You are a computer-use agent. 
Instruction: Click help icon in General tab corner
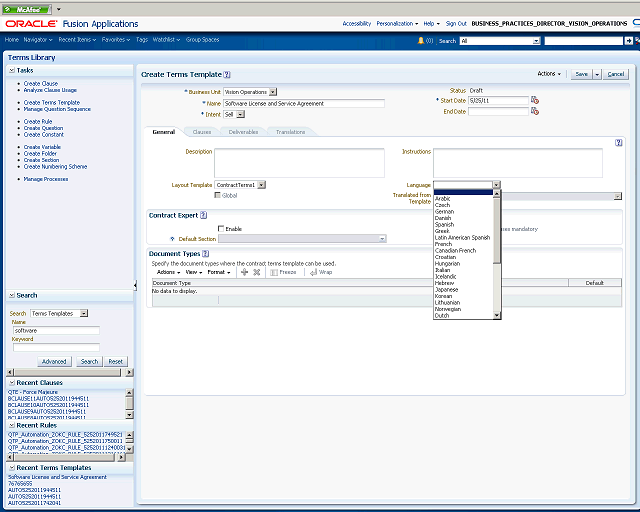(x=618, y=142)
